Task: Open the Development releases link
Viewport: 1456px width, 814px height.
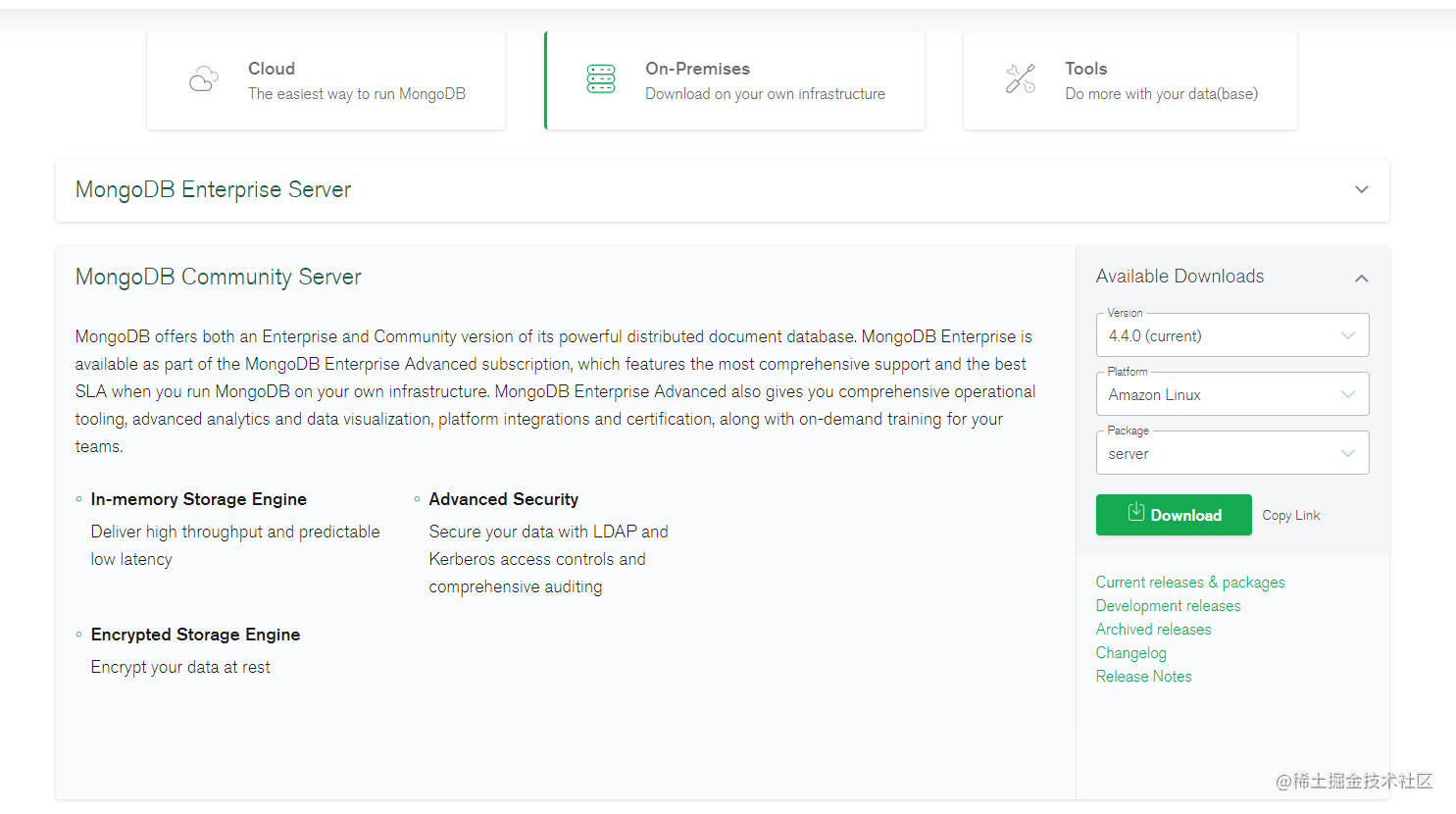Action: click(x=1169, y=606)
